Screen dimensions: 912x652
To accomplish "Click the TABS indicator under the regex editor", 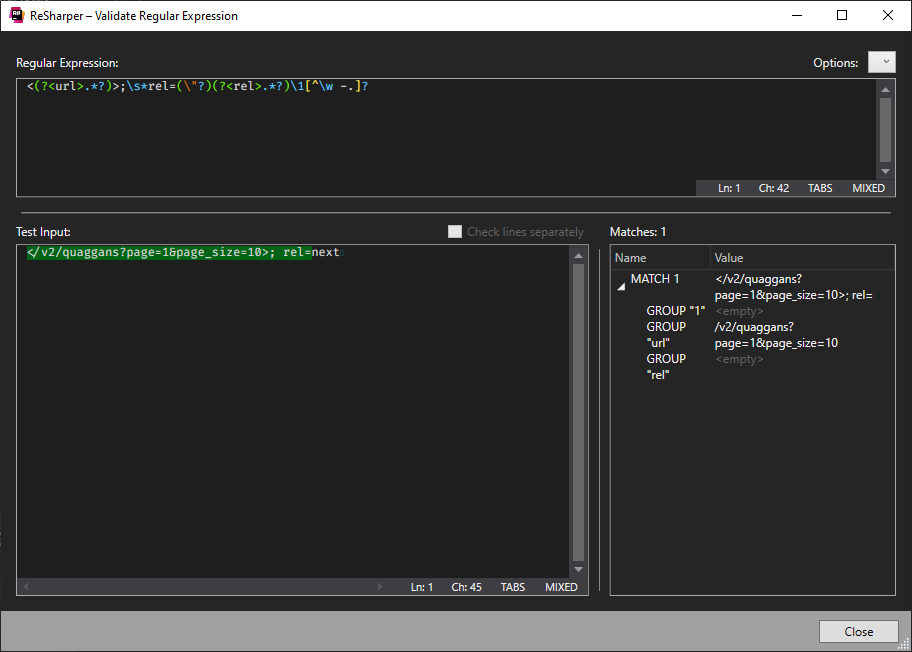I will pyautogui.click(x=819, y=187).
